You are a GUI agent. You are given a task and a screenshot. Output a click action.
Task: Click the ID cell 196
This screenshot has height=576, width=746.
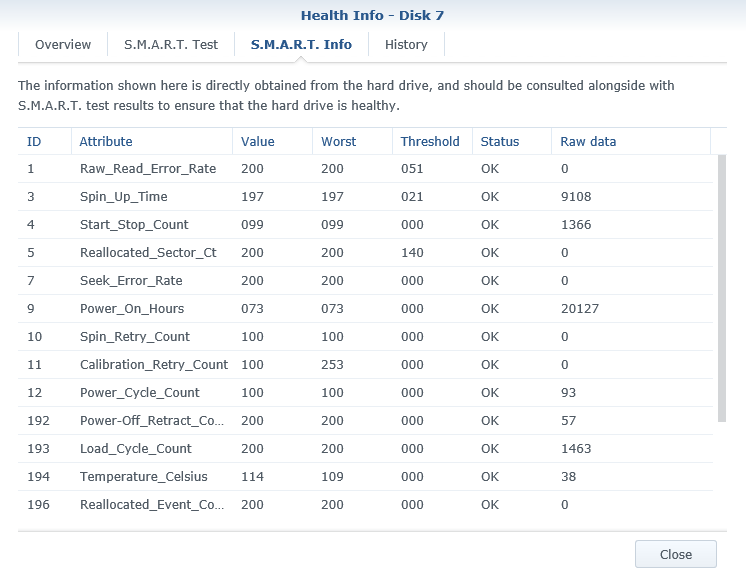(x=39, y=505)
